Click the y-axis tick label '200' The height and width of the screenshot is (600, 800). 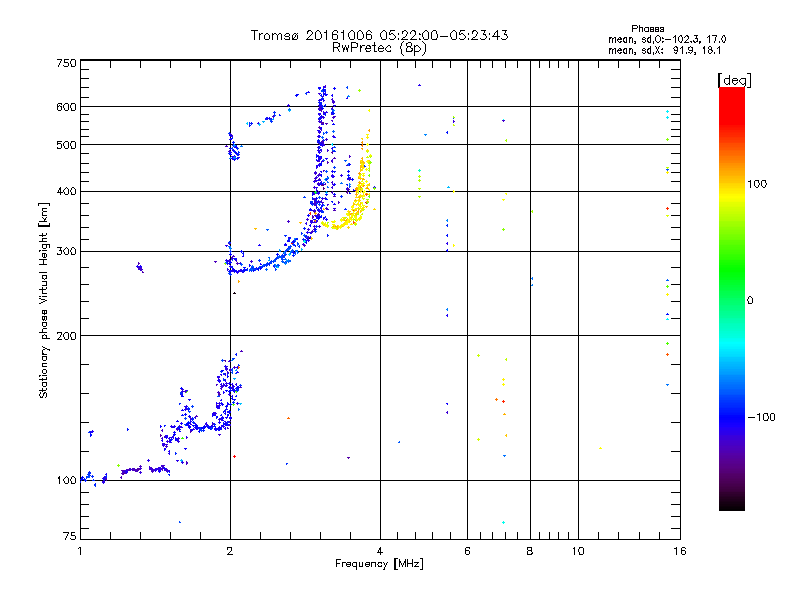tap(66, 336)
